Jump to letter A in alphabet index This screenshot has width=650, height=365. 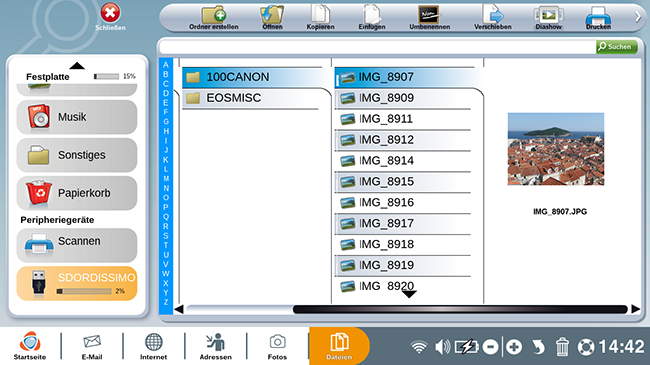pyautogui.click(x=166, y=65)
